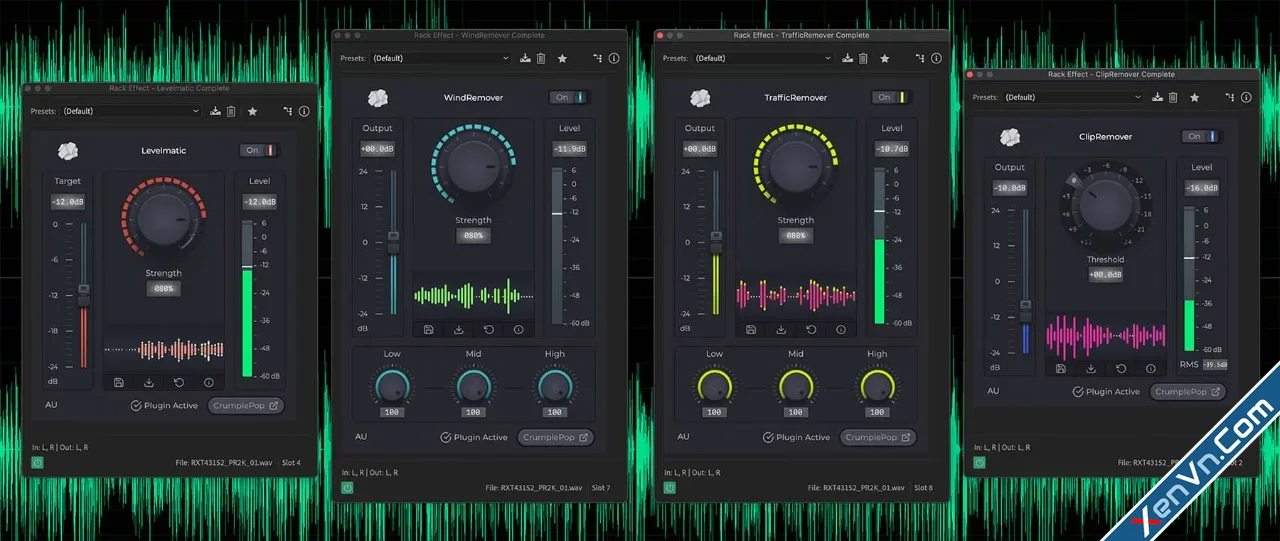This screenshot has height=541, width=1280.
Task: Click Strength 080% value in WindRemover
Action: [x=473, y=236]
